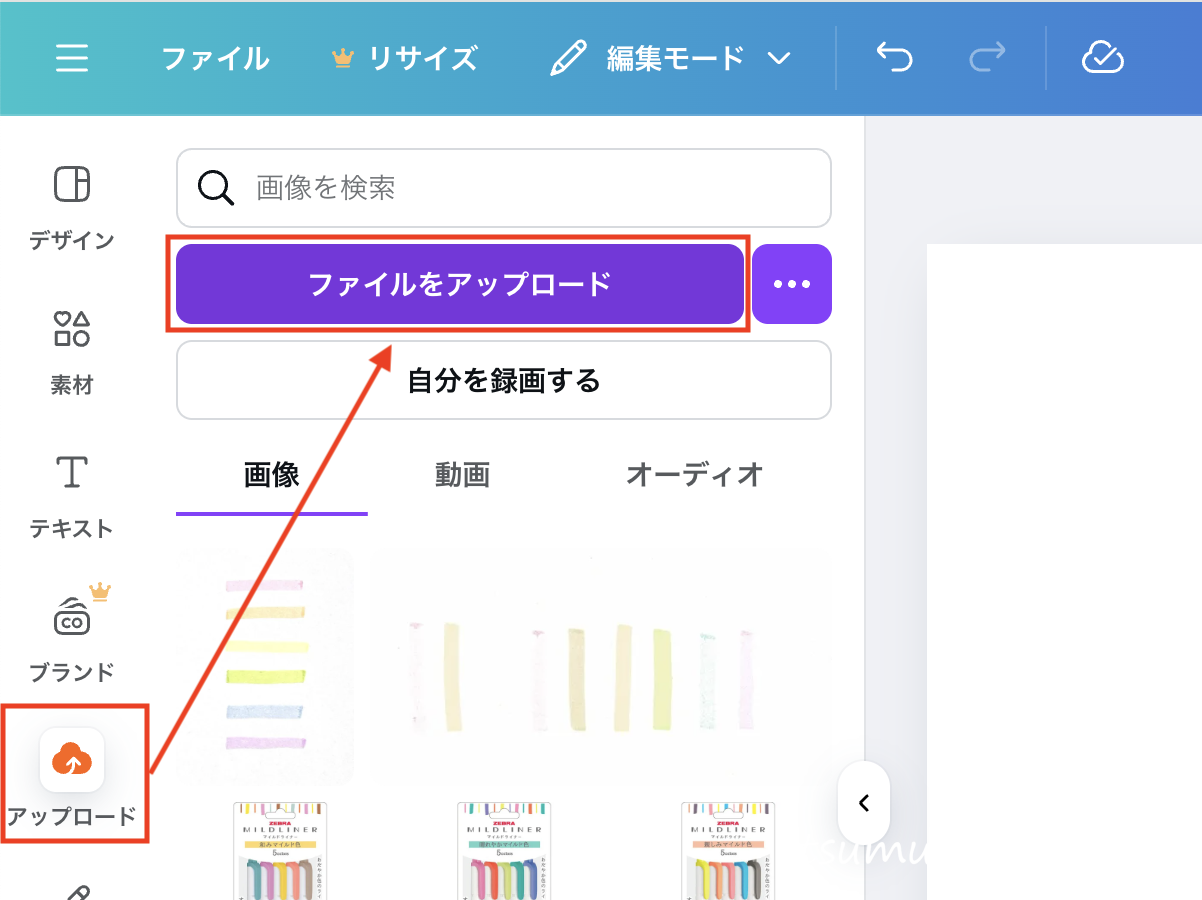Click the リサイズ crown option
The height and width of the screenshot is (900, 1202).
click(405, 58)
